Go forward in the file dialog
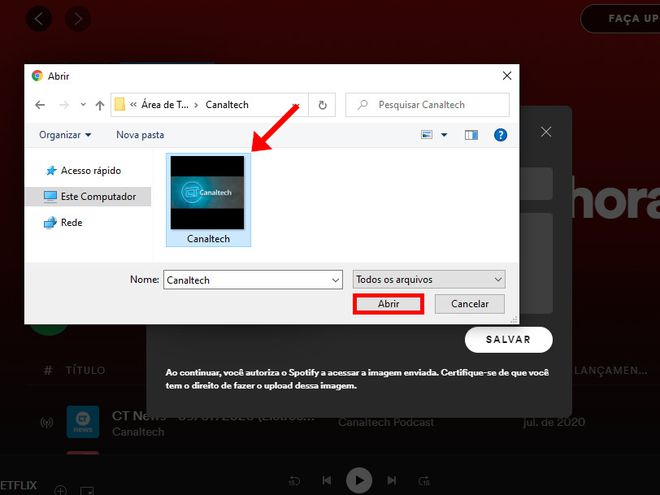The image size is (660, 495). click(x=64, y=105)
